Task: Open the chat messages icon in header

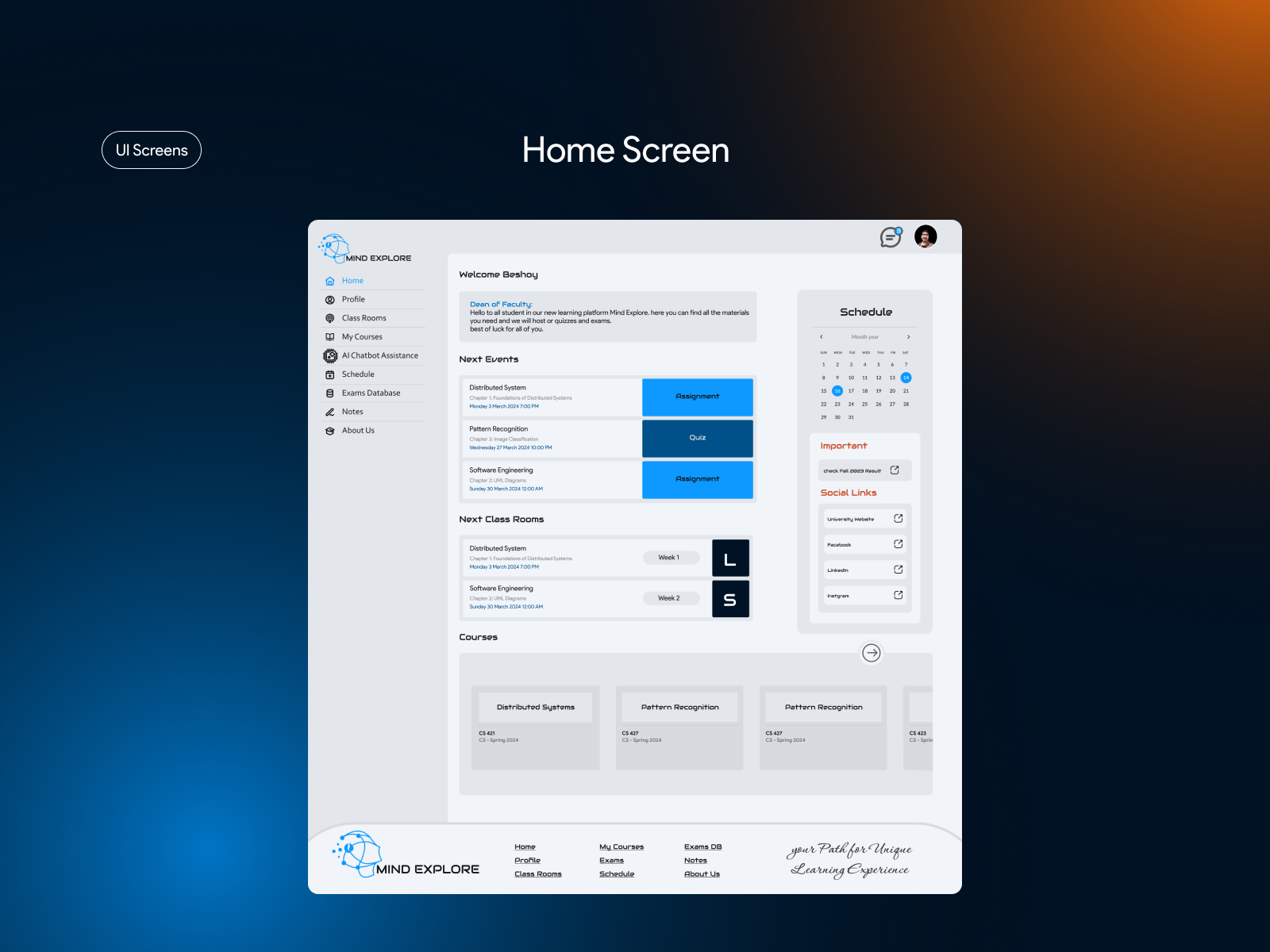Action: (x=891, y=237)
